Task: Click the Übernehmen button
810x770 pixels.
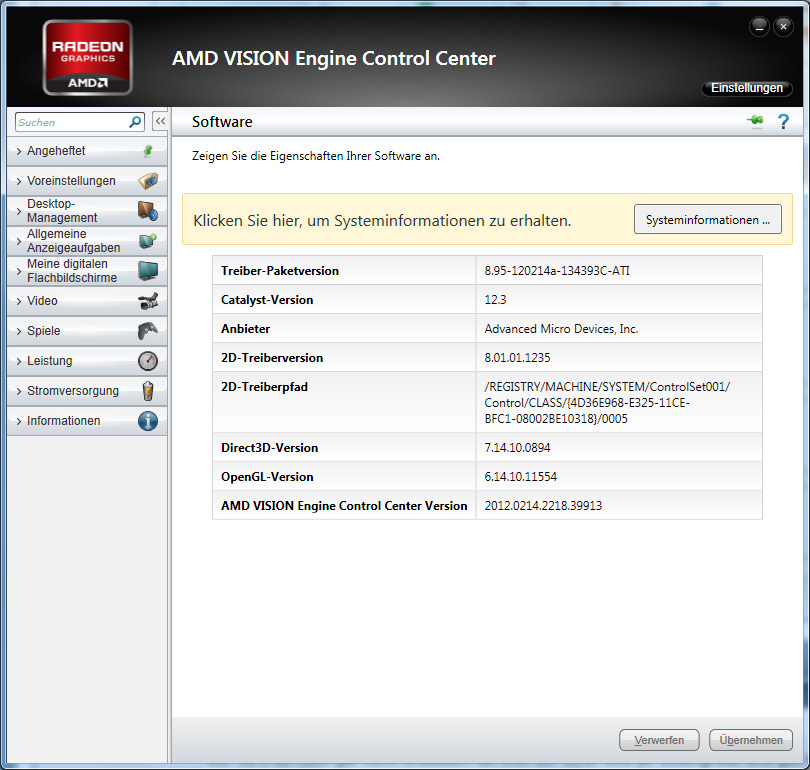Action: coord(751,740)
